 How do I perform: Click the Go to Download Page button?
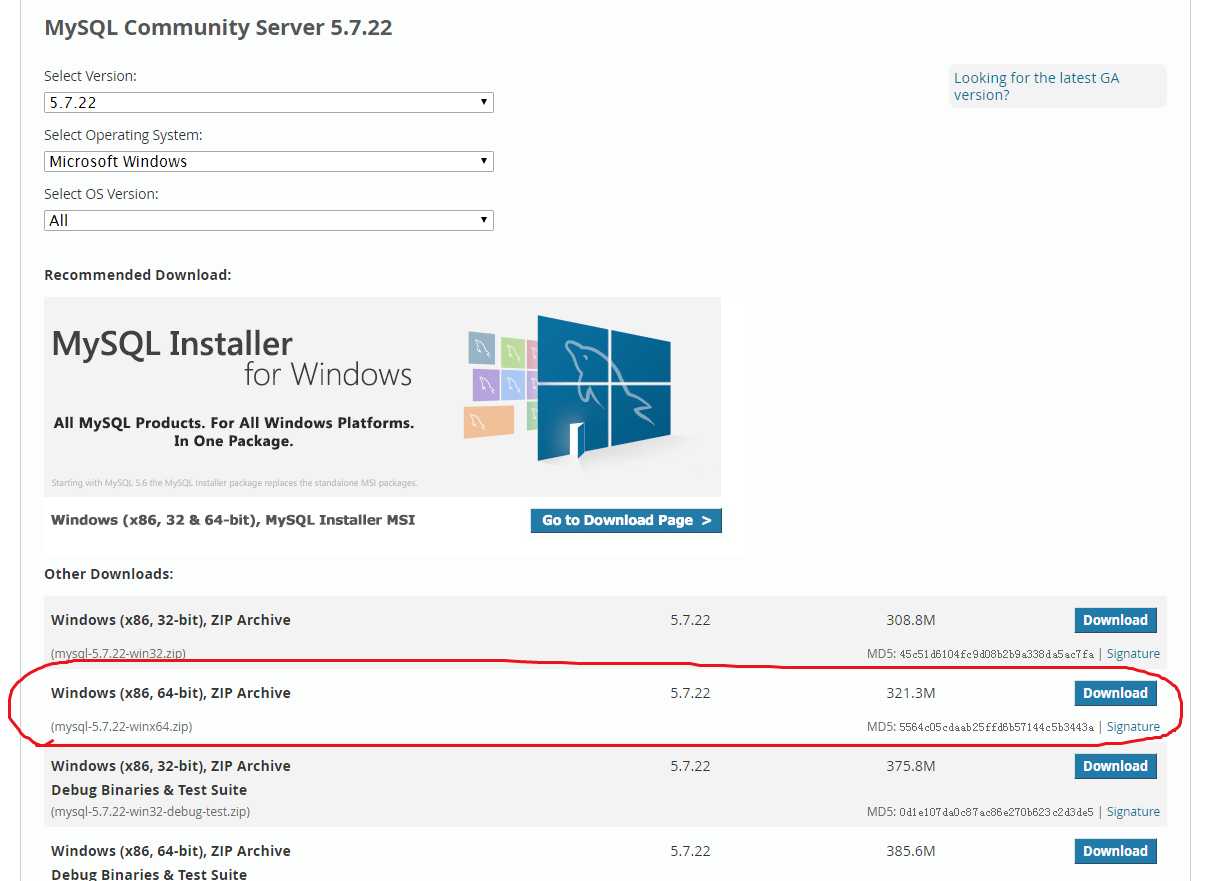pos(626,520)
